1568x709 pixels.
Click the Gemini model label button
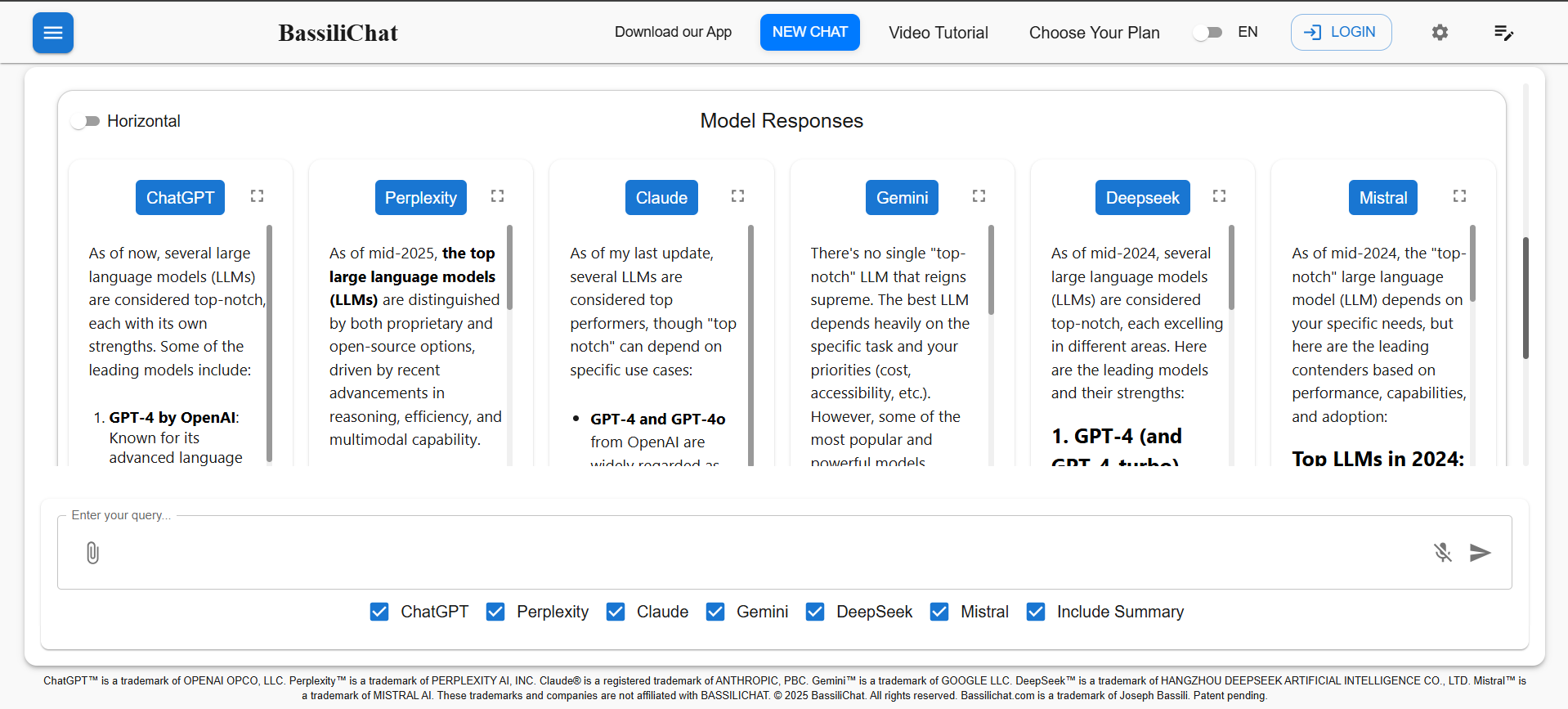(x=902, y=198)
